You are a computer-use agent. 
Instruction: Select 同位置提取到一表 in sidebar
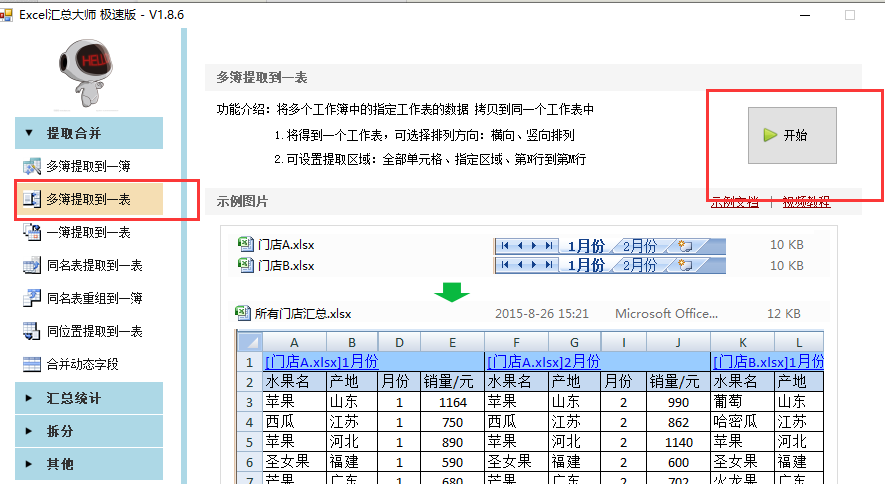coord(89,331)
